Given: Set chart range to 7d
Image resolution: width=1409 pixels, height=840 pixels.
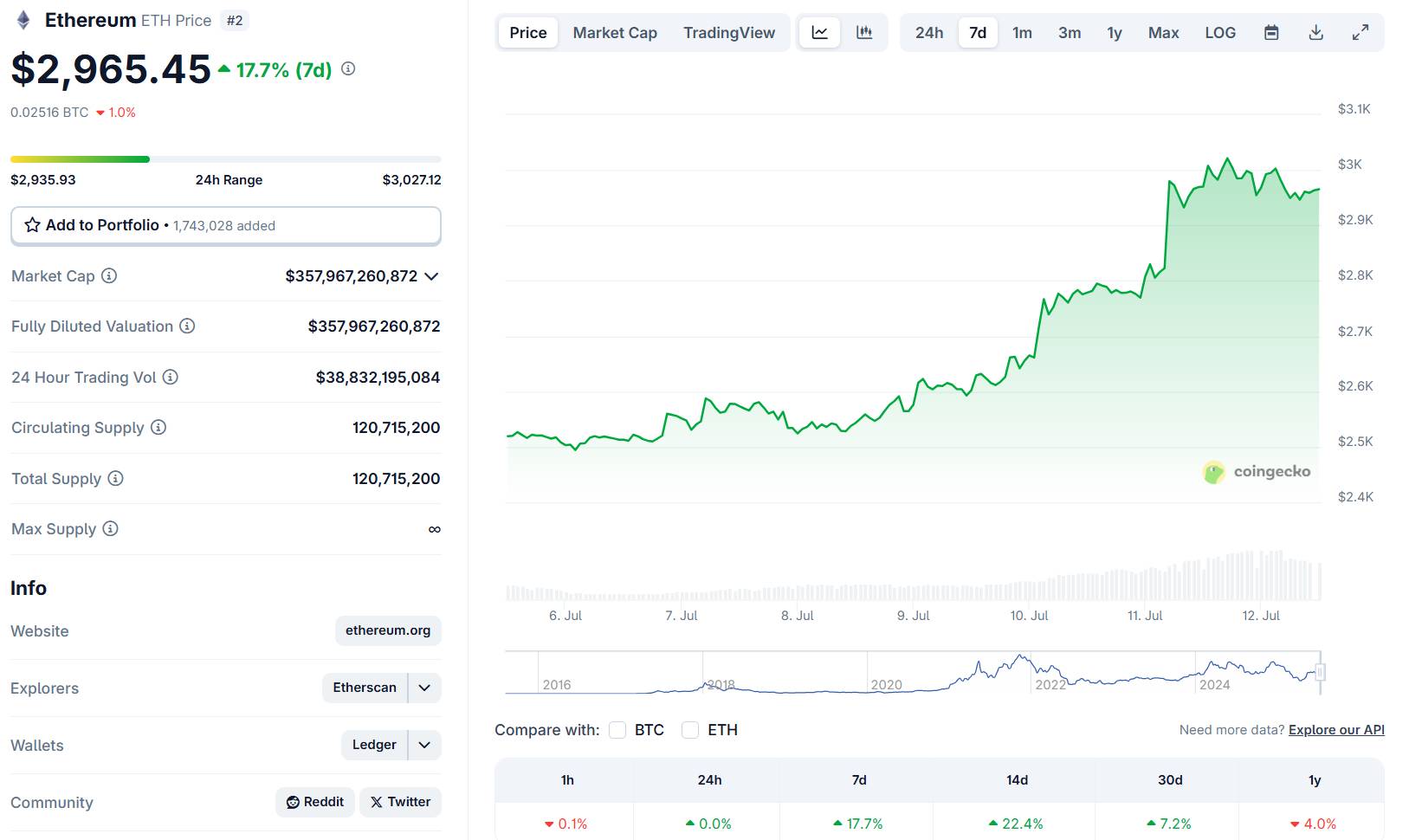Looking at the screenshot, I should [978, 33].
